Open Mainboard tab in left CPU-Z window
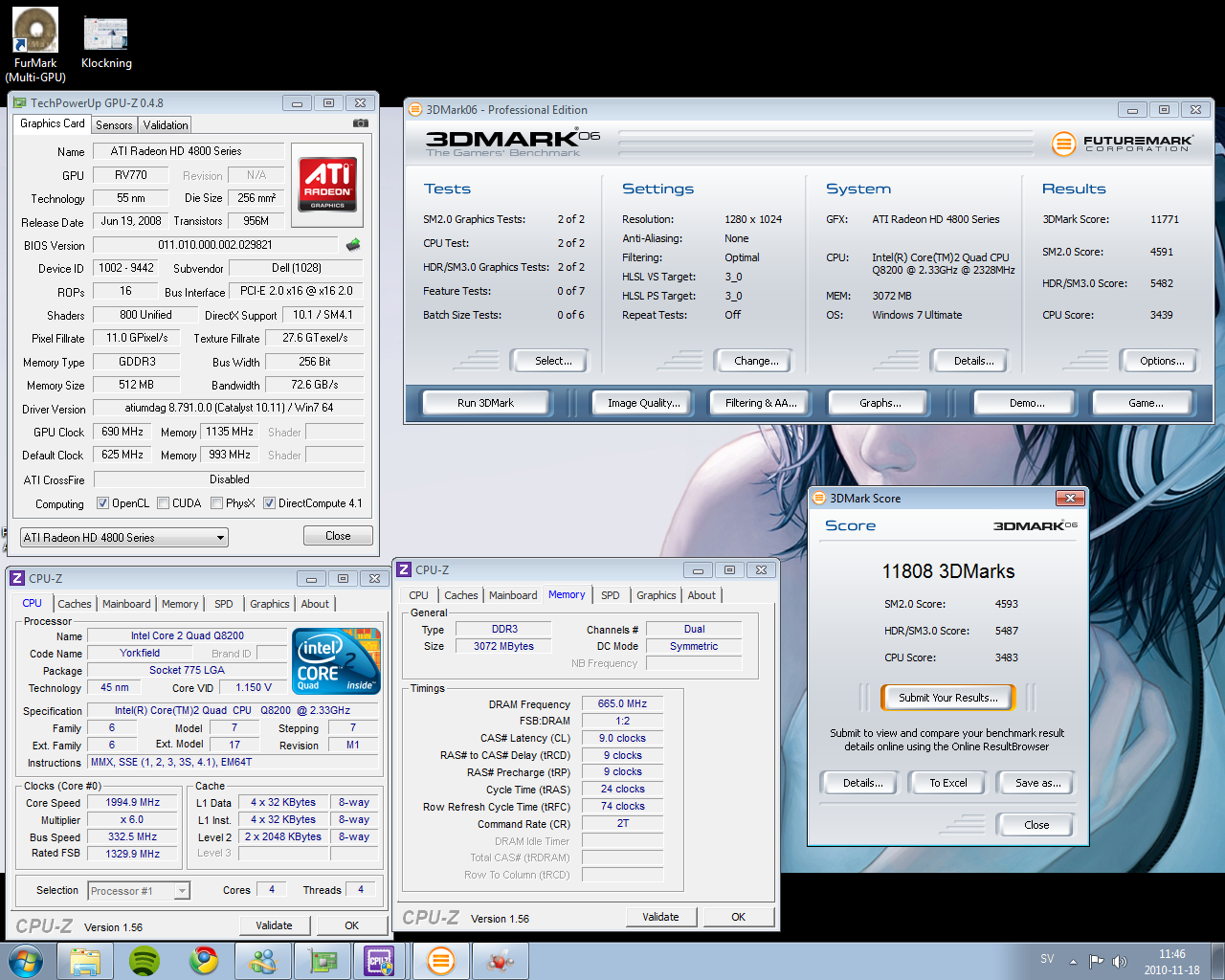Image resolution: width=1225 pixels, height=980 pixels. click(126, 604)
